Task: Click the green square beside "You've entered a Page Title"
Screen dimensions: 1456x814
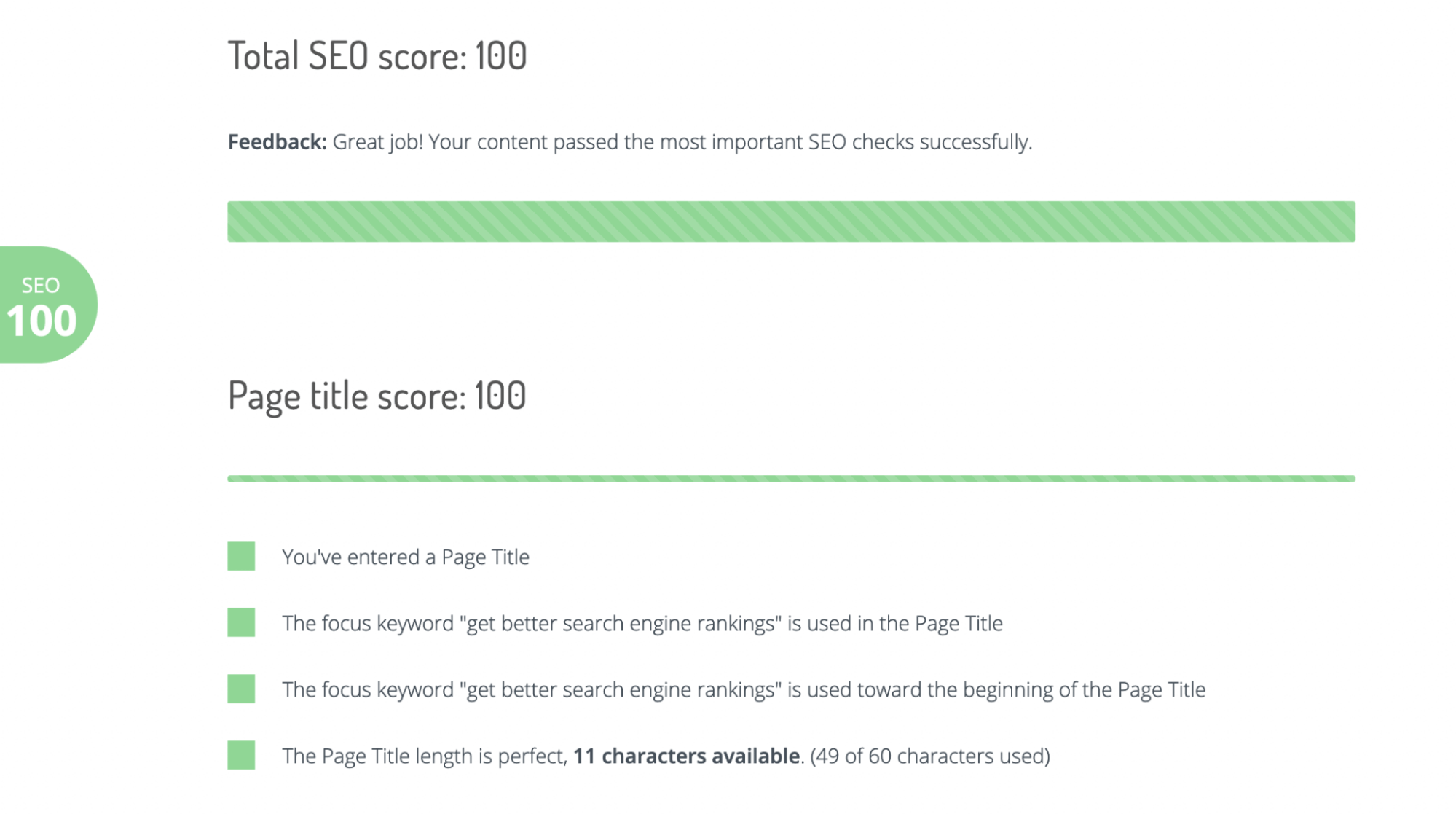Action: pyautogui.click(x=241, y=556)
